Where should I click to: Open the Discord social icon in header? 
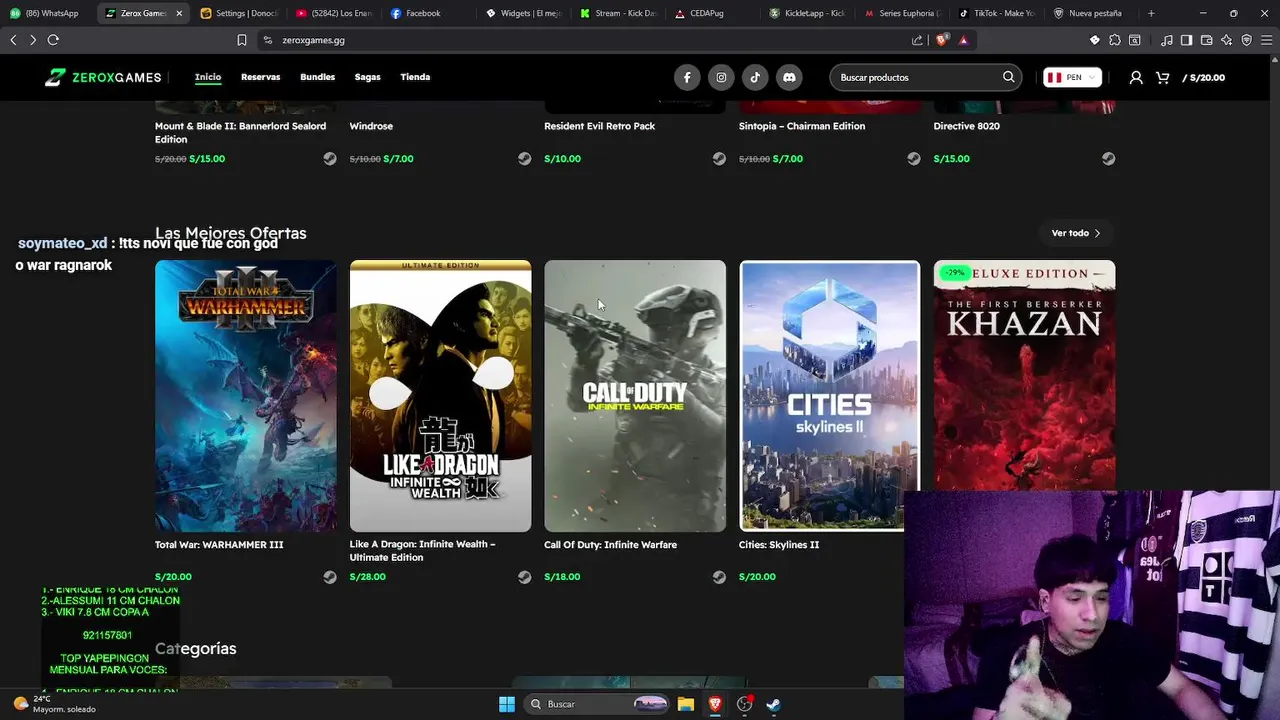tap(789, 77)
